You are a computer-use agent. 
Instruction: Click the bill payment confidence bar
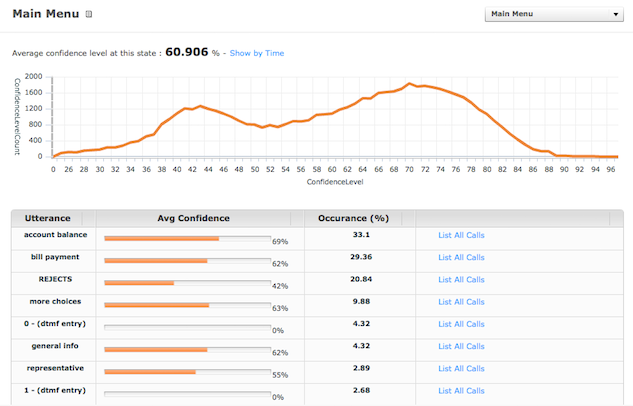188,261
